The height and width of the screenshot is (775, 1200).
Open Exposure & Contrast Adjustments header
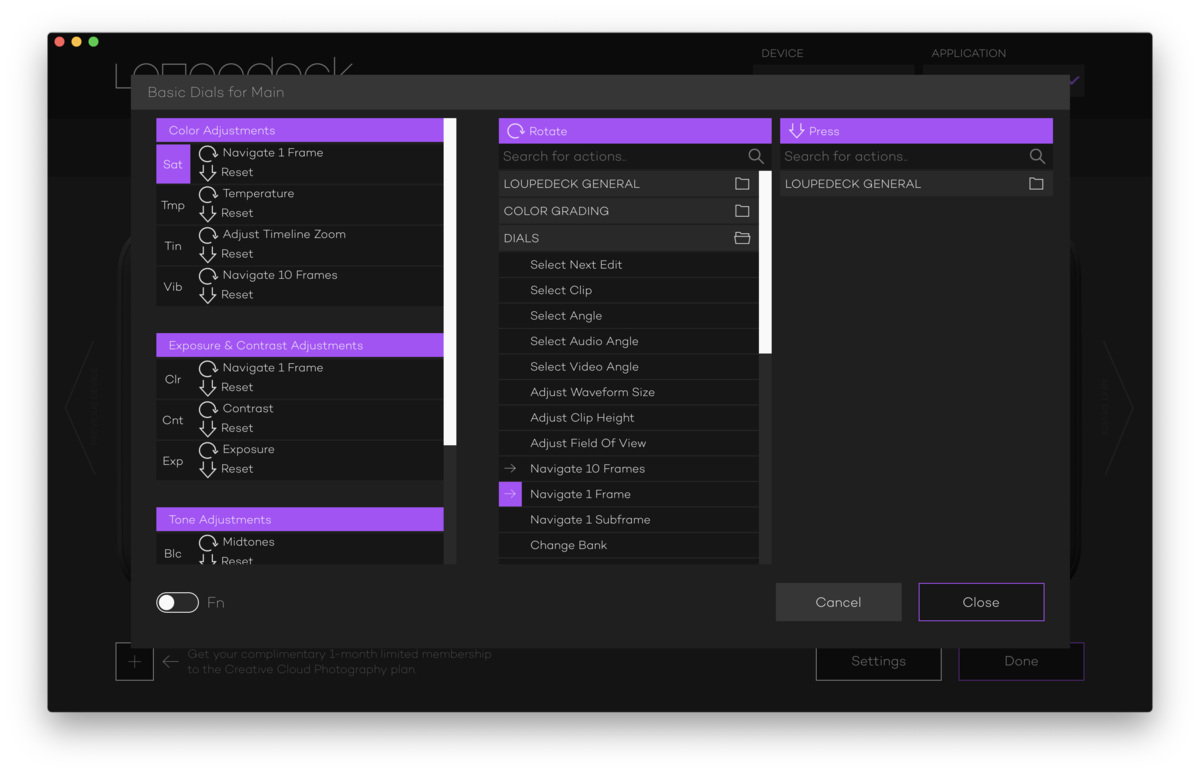300,345
